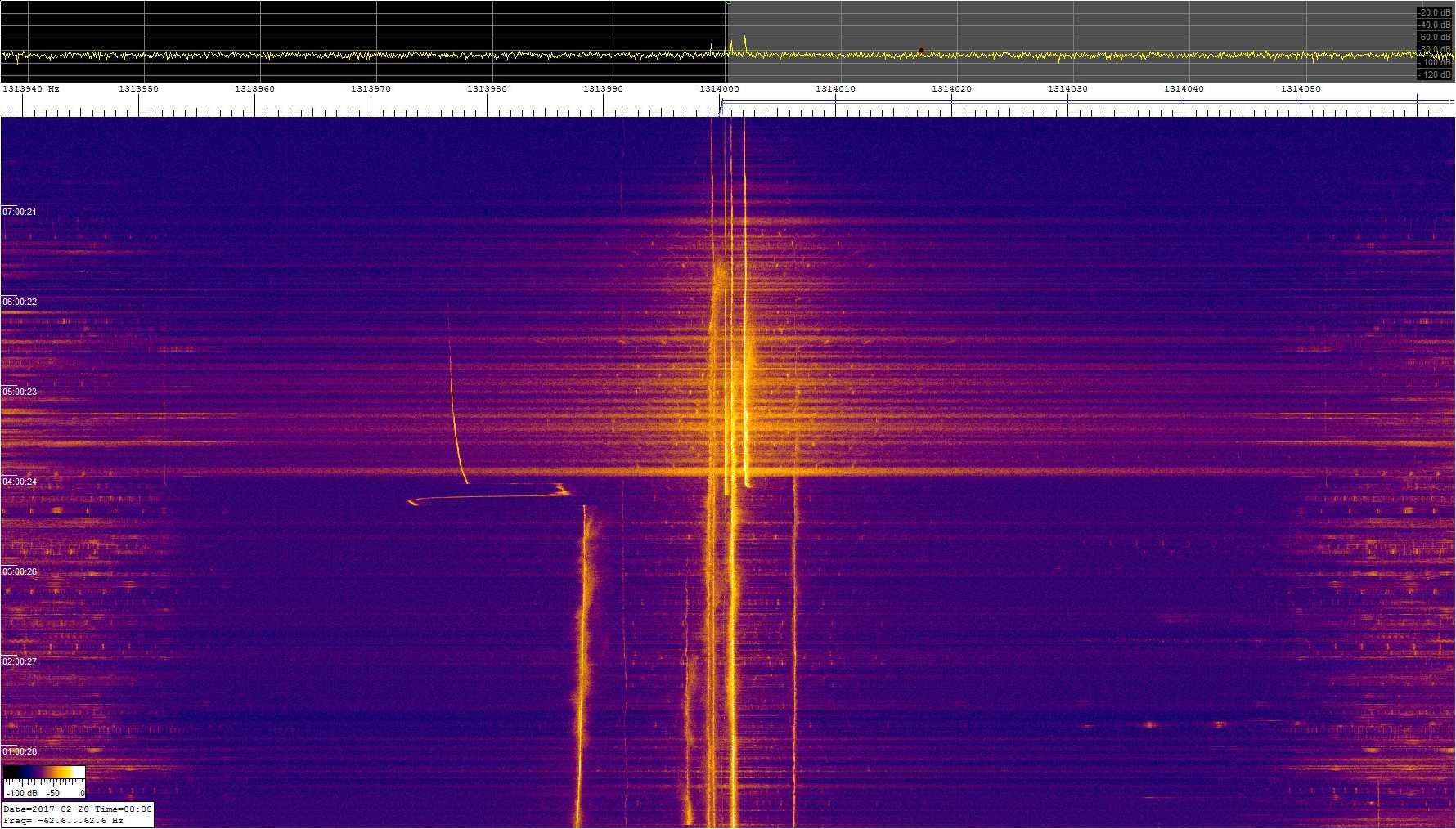Viewport: 1456px width, 829px height.
Task: Click the green marker at top of spectrum graph
Action: click(727, 2)
